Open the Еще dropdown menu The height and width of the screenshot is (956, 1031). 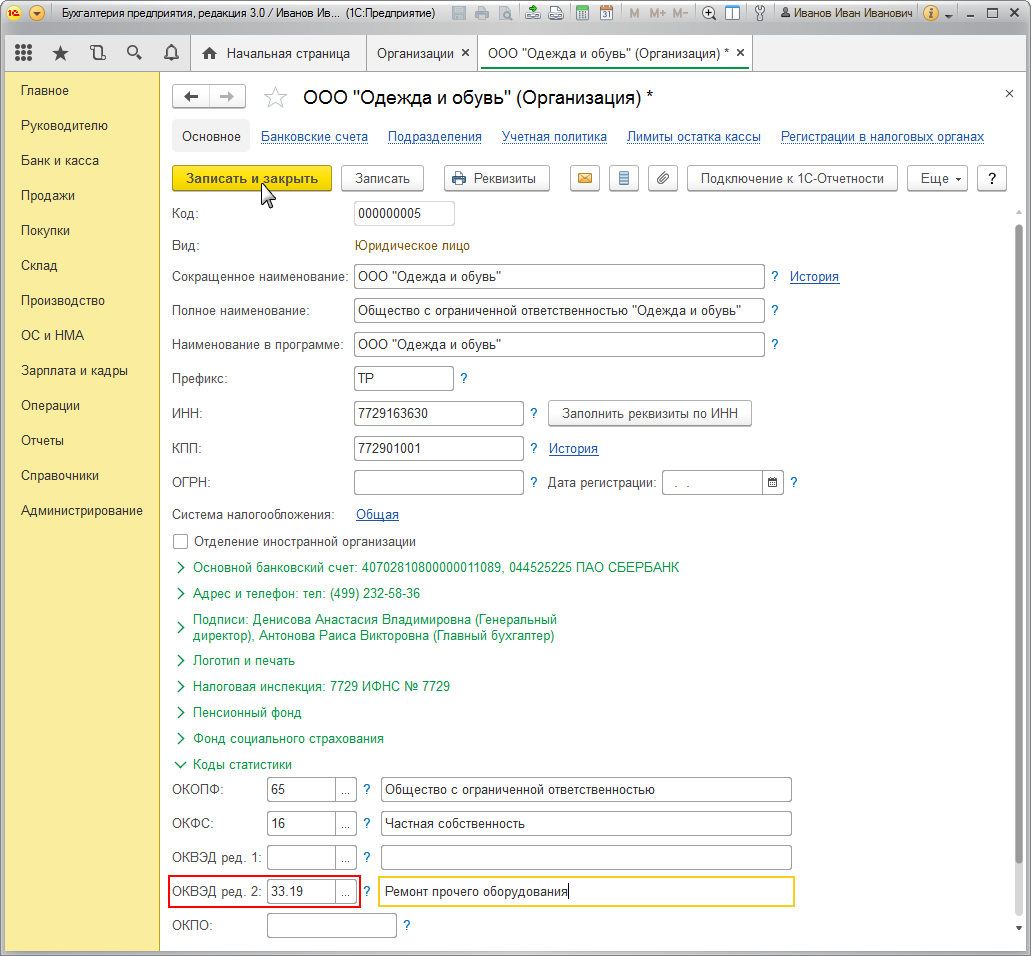click(x=937, y=178)
